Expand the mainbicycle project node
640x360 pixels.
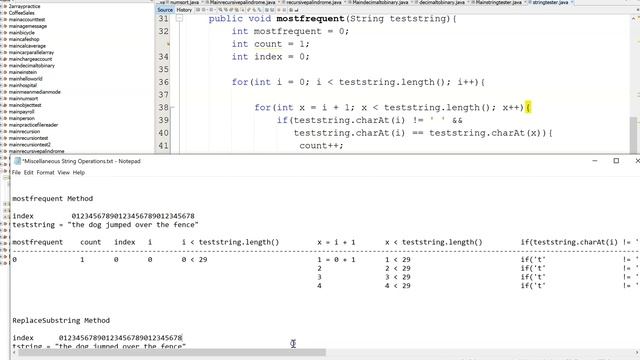[1, 33]
